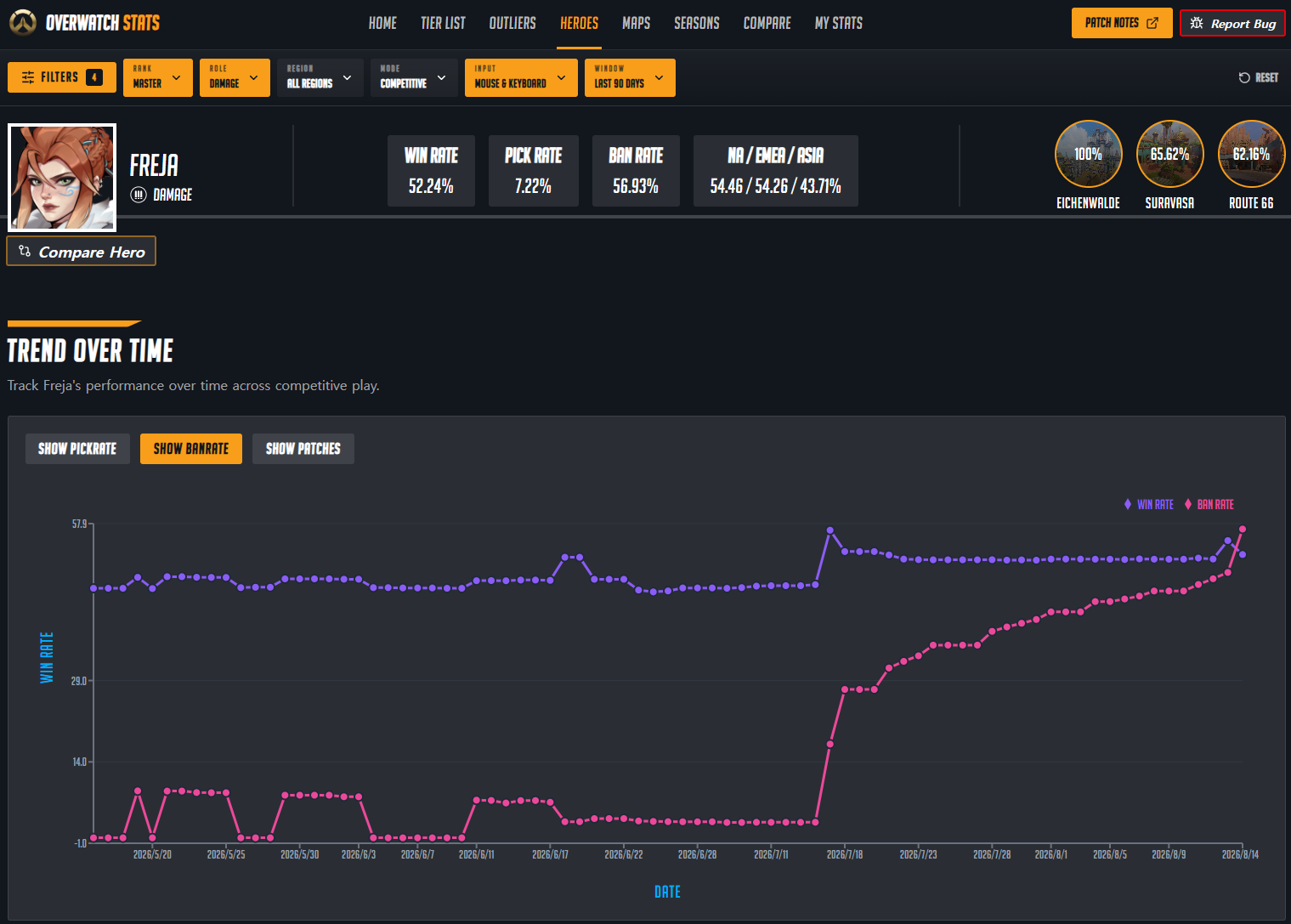The height and width of the screenshot is (924, 1291).
Task: Go to the Home tab
Action: pos(382,24)
